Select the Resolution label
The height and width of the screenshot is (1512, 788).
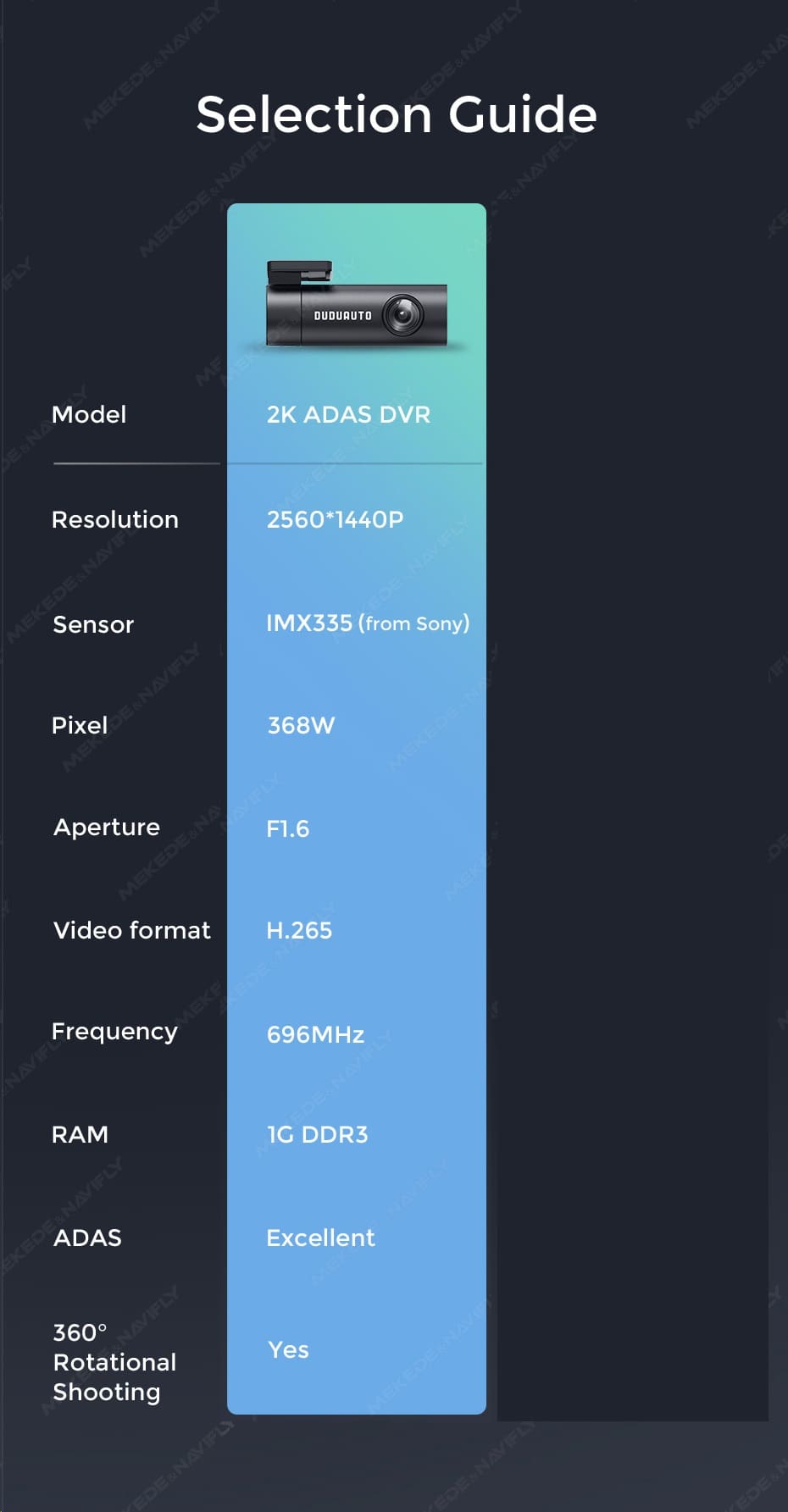coord(115,519)
